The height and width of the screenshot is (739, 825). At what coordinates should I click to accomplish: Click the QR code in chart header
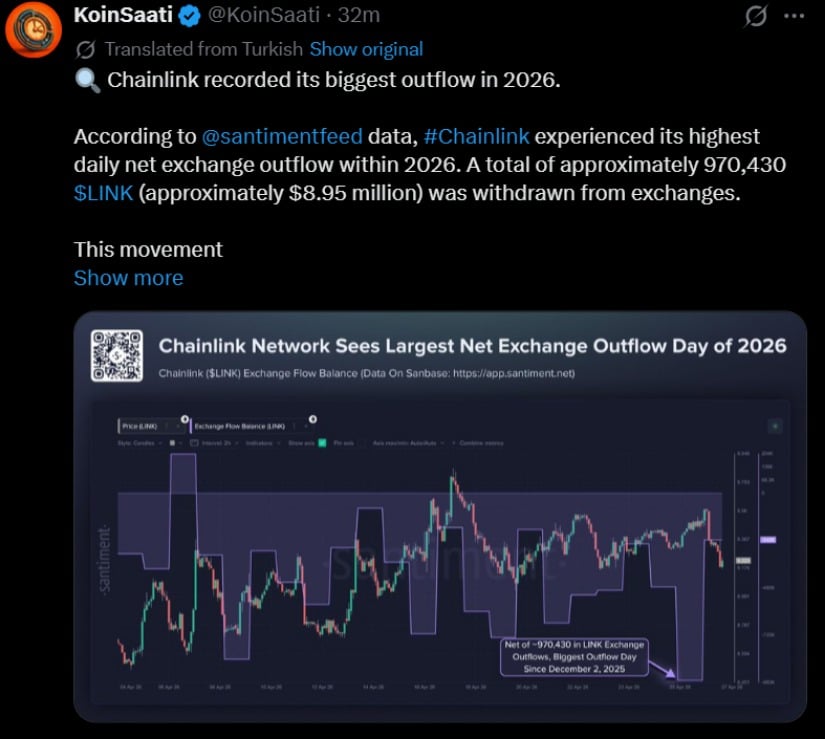coord(117,356)
